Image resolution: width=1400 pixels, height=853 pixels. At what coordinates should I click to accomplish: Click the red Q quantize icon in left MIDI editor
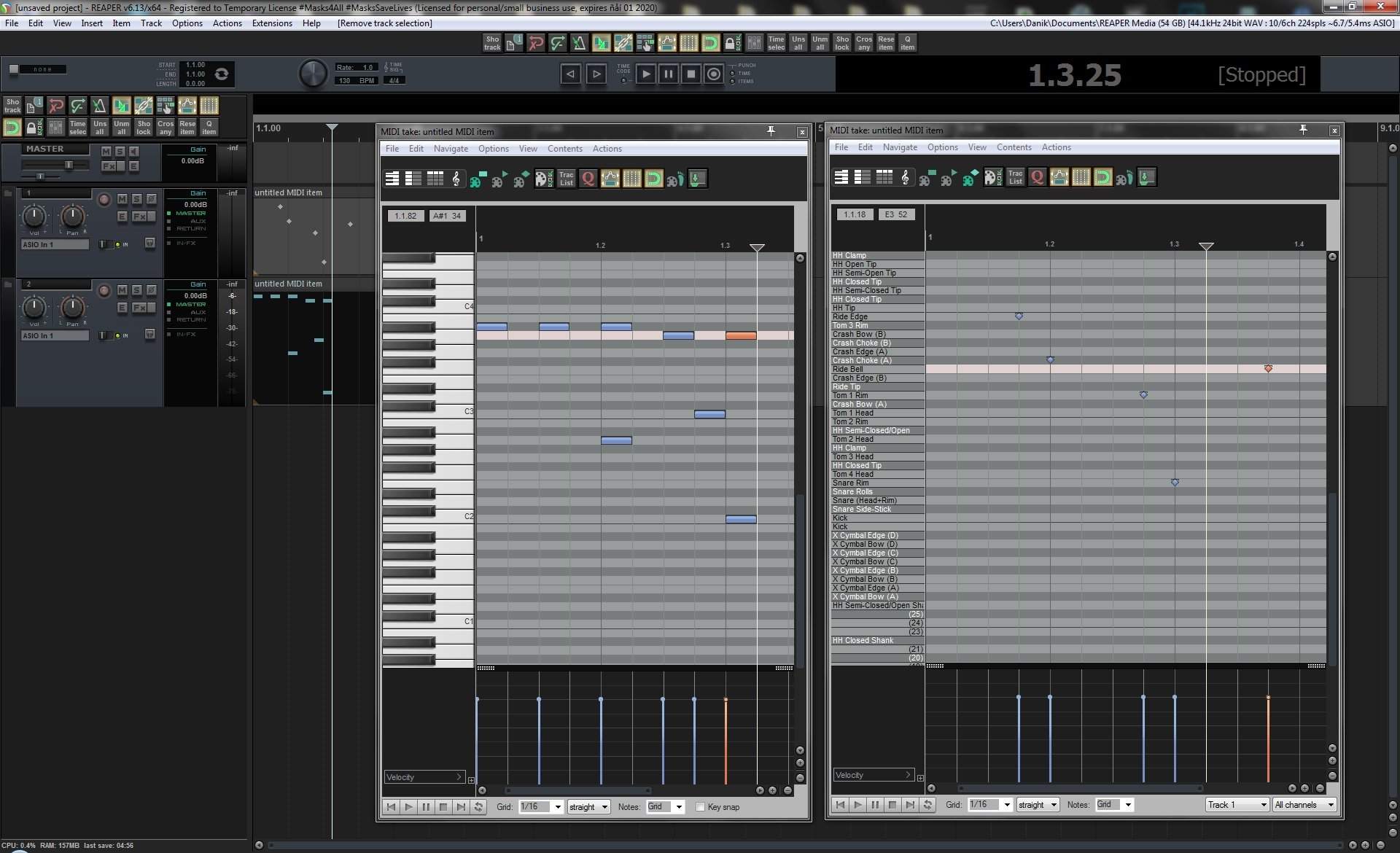pyautogui.click(x=588, y=179)
